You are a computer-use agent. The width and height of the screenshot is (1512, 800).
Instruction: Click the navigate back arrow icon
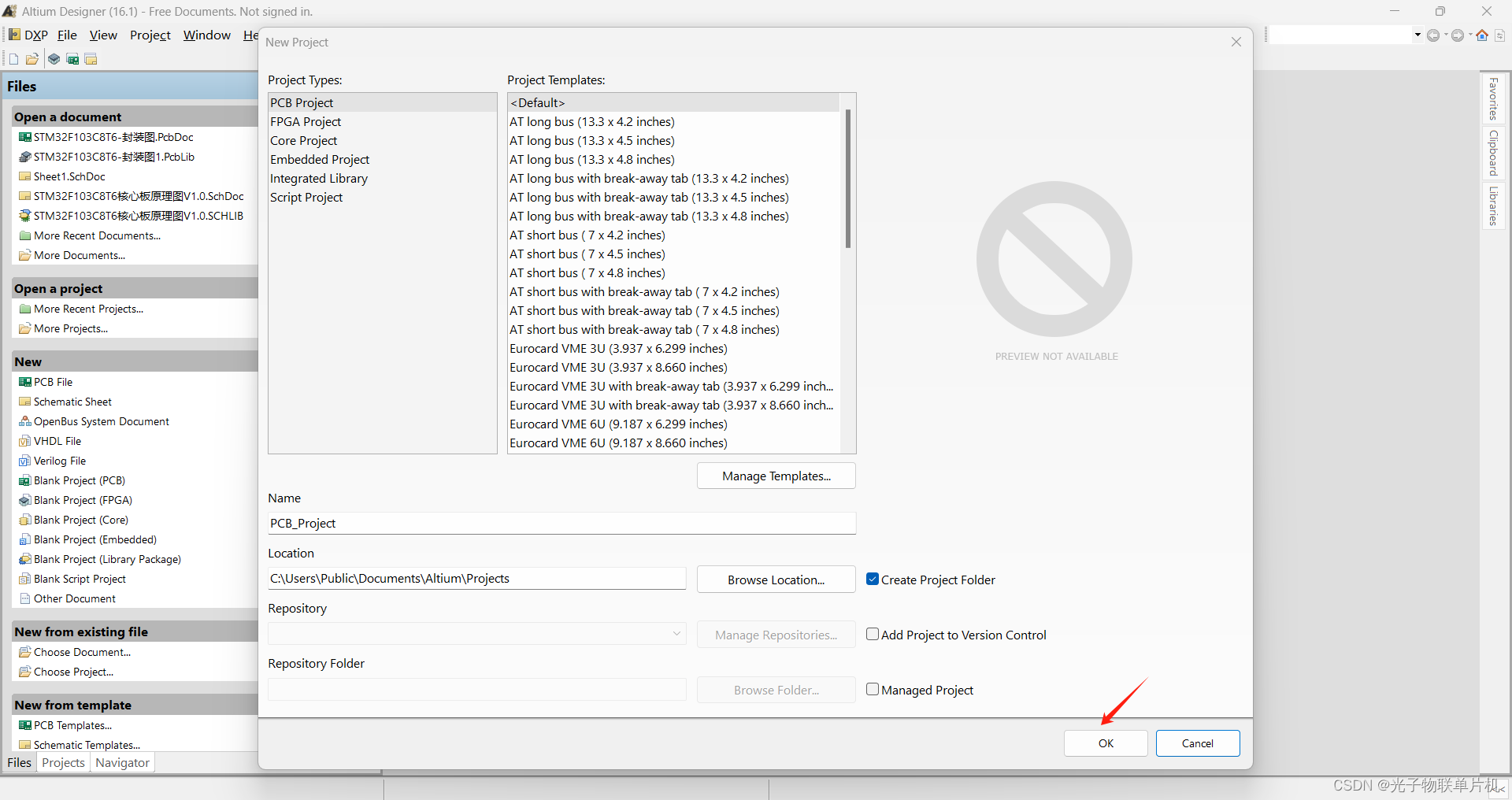[1433, 35]
